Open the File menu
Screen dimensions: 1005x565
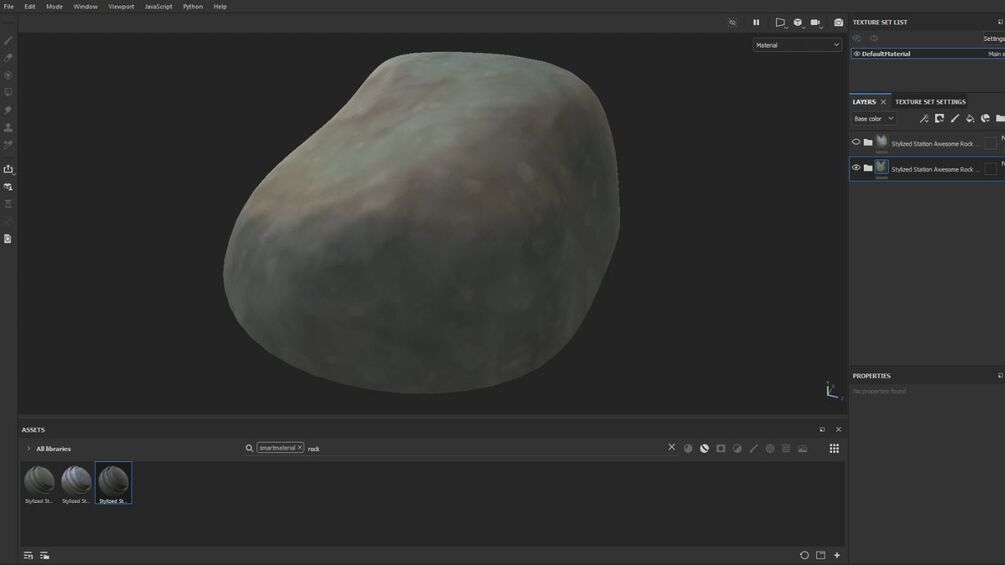9,6
